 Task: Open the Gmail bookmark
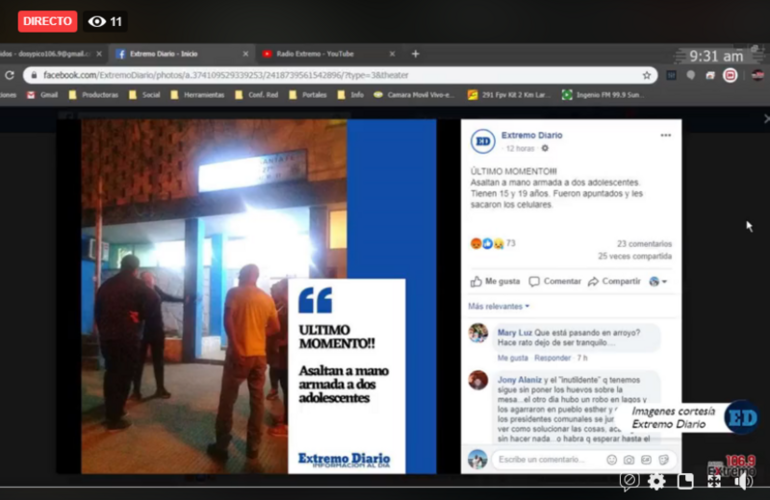pyautogui.click(x=42, y=95)
